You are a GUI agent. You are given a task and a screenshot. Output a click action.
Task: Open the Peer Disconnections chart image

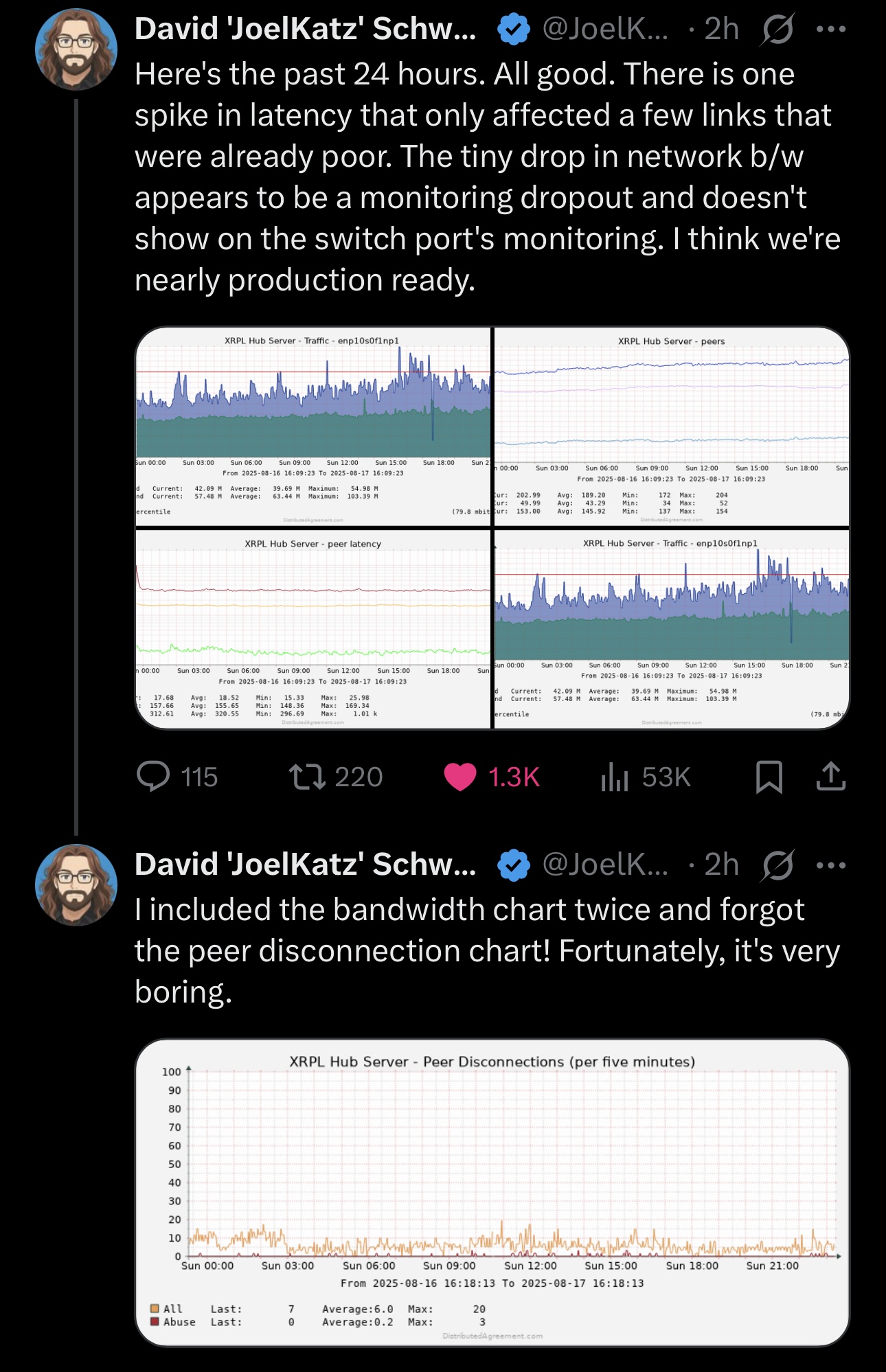pyautogui.click(x=492, y=1193)
